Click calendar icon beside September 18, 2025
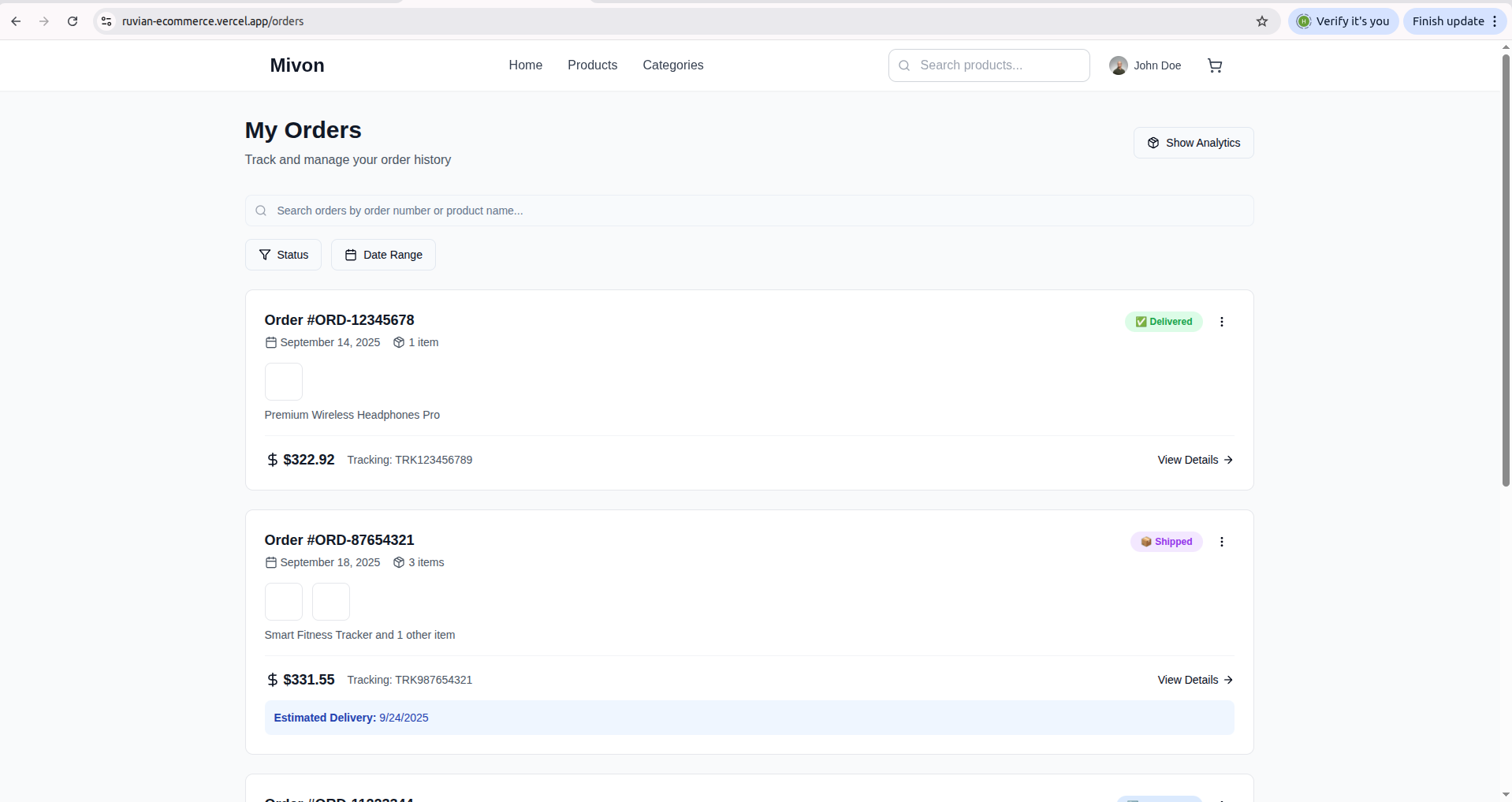Screen dimensions: 1512x802 pos(270,562)
